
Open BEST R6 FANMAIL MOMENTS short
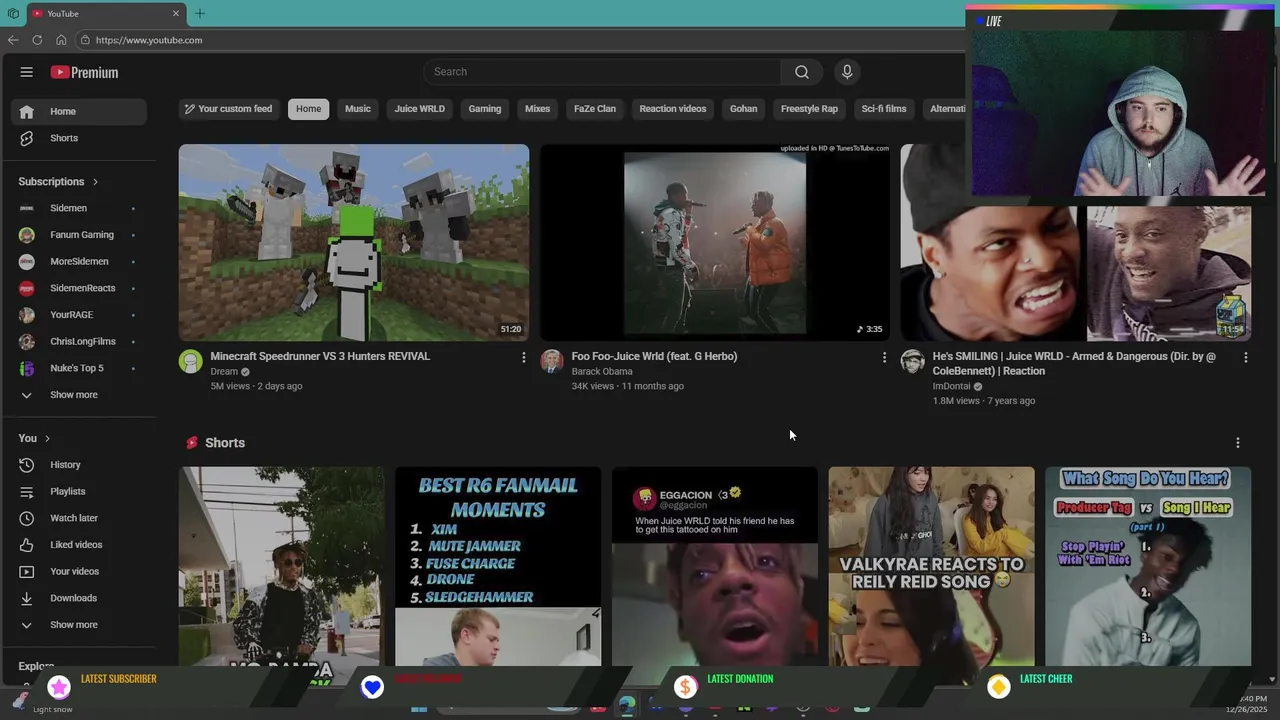click(498, 566)
